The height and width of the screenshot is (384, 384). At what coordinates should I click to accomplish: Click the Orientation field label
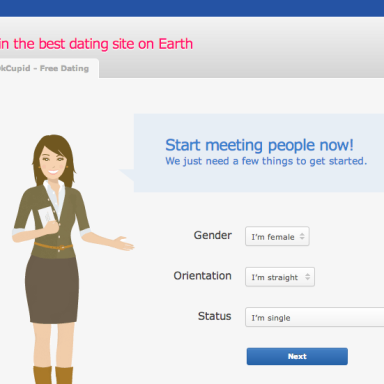click(202, 276)
